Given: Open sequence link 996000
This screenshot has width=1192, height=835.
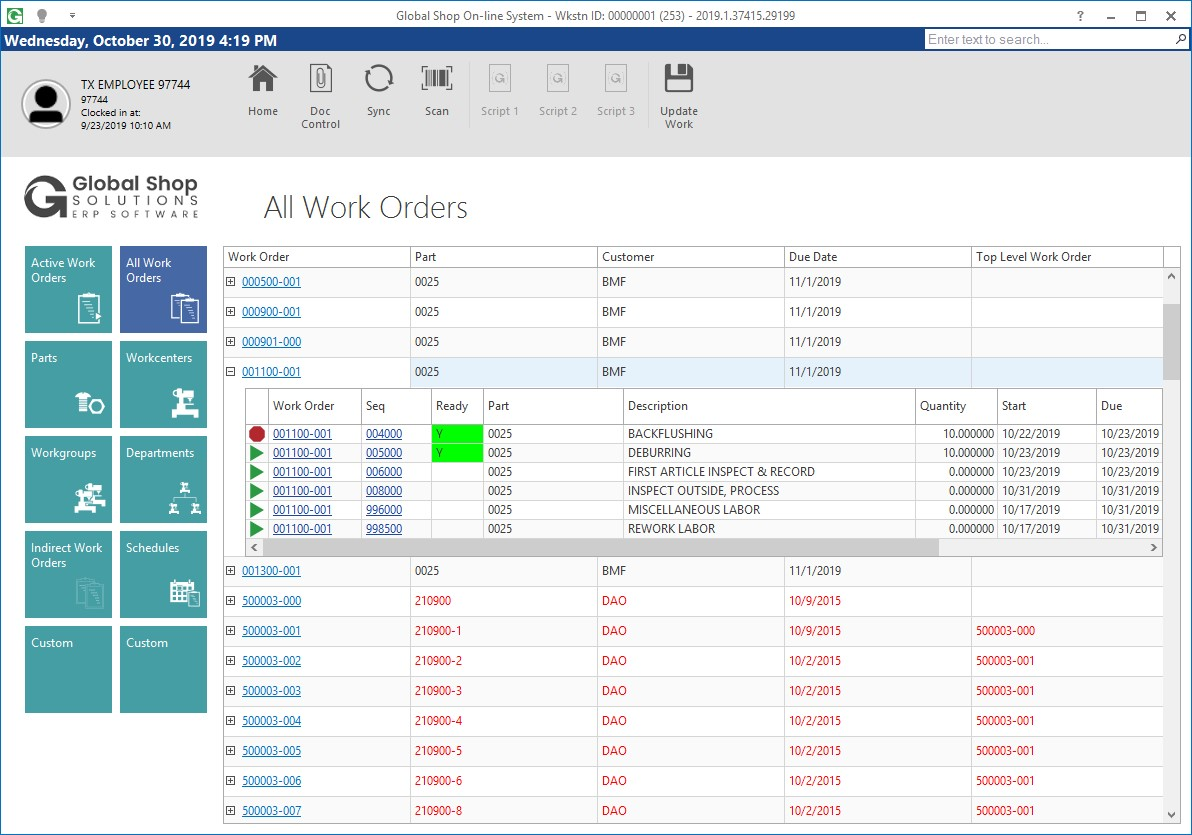Looking at the screenshot, I should point(384,510).
